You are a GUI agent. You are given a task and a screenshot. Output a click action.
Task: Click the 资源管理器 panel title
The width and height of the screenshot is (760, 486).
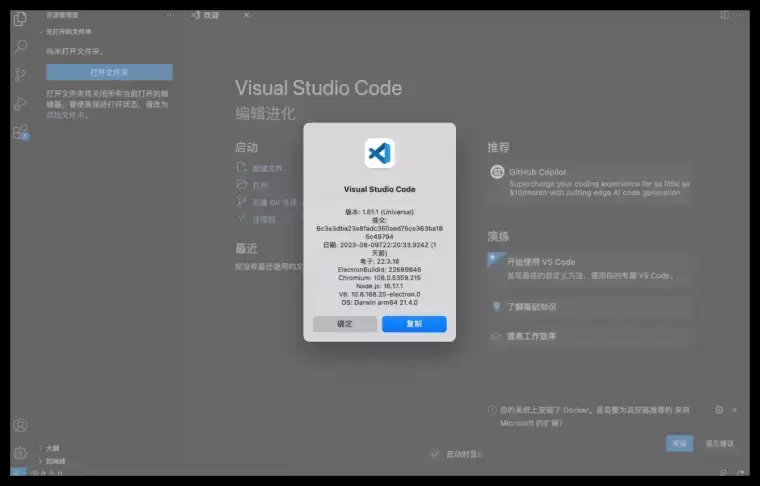coord(62,15)
